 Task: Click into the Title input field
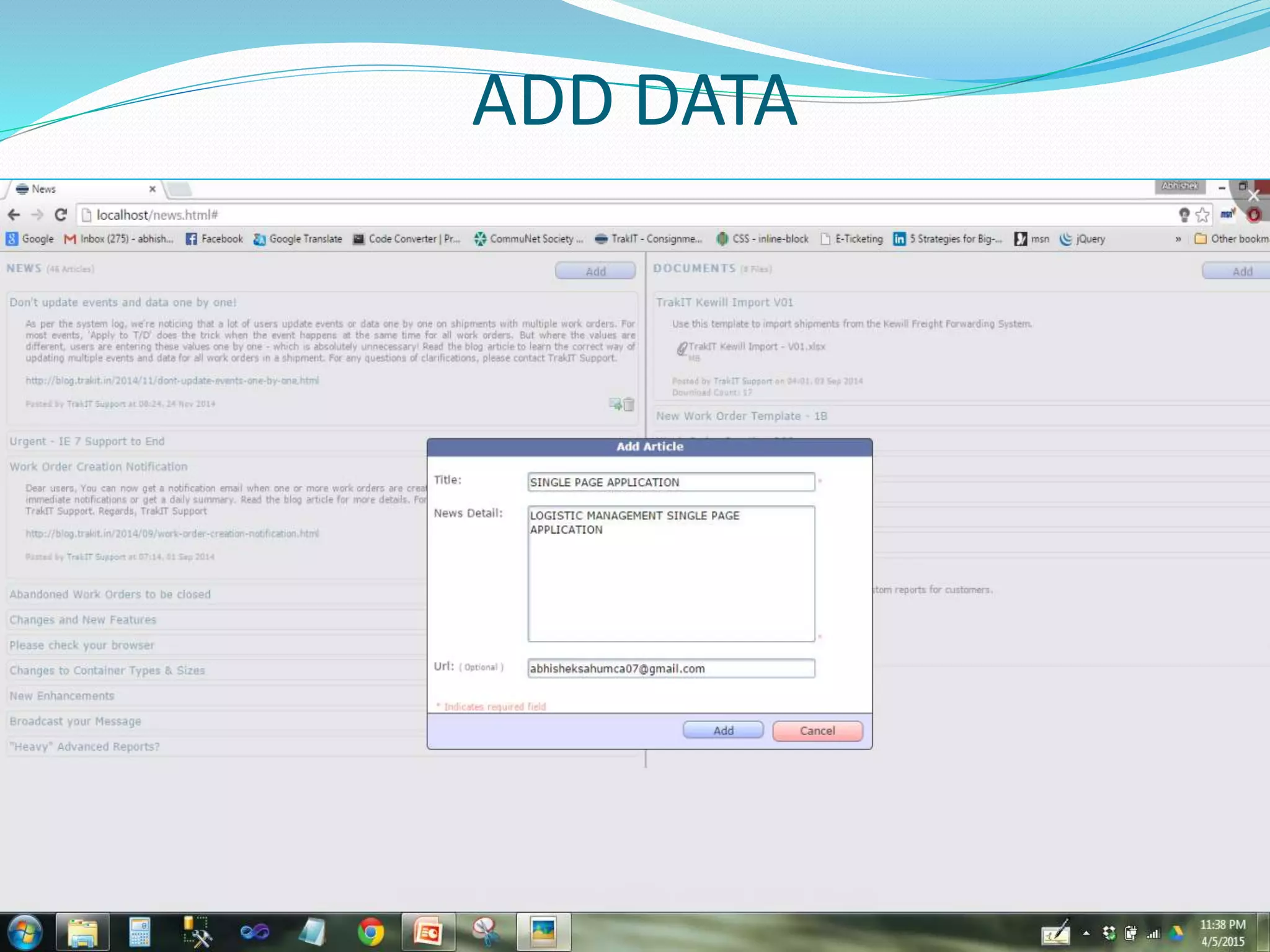[670, 482]
